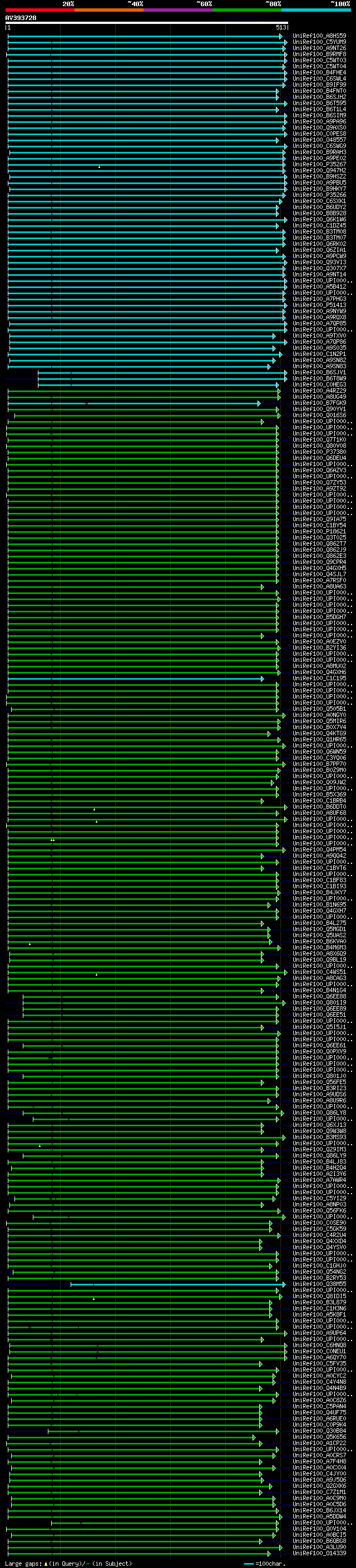Select hit label UniRef100_Q947H2
This screenshot has height=1568, width=356.
[319, 170]
